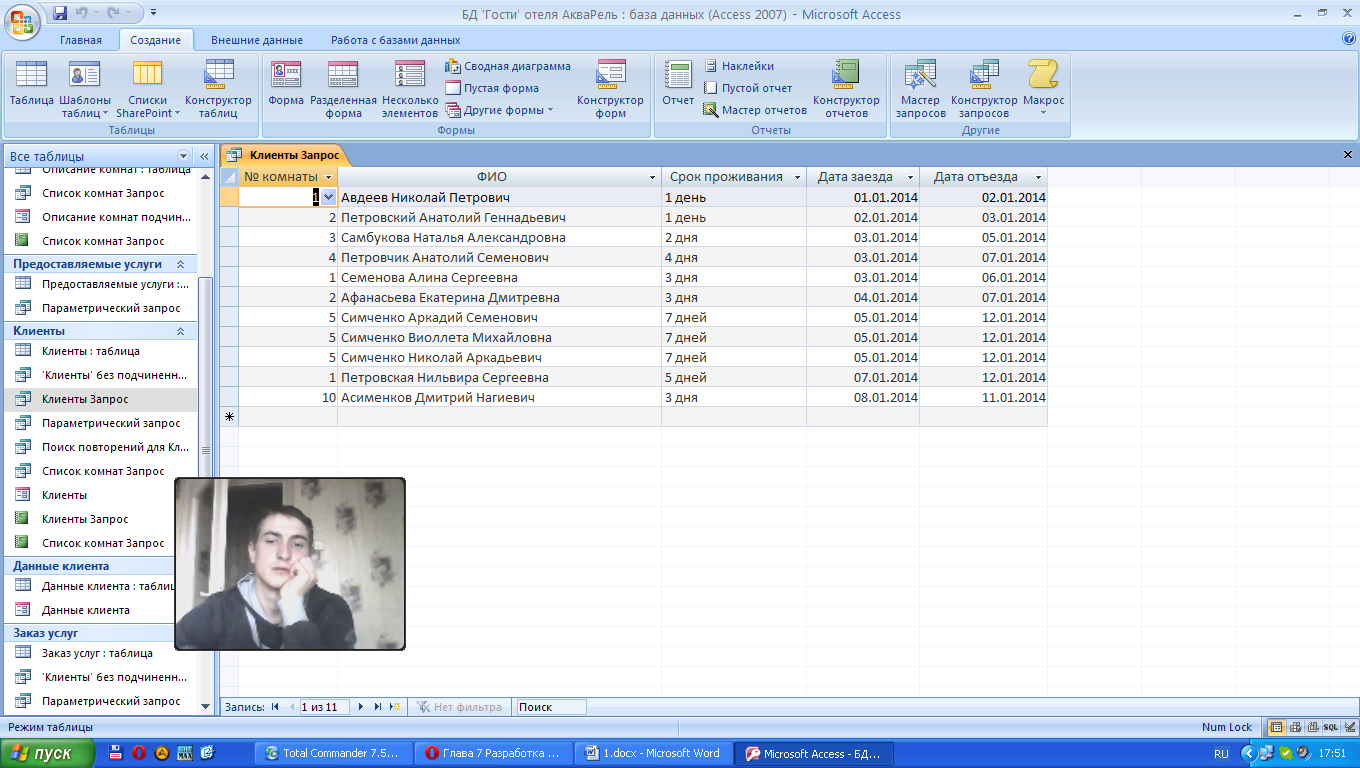Switch to SQL view status icon
This screenshot has width=1360, height=768.
(1331, 727)
